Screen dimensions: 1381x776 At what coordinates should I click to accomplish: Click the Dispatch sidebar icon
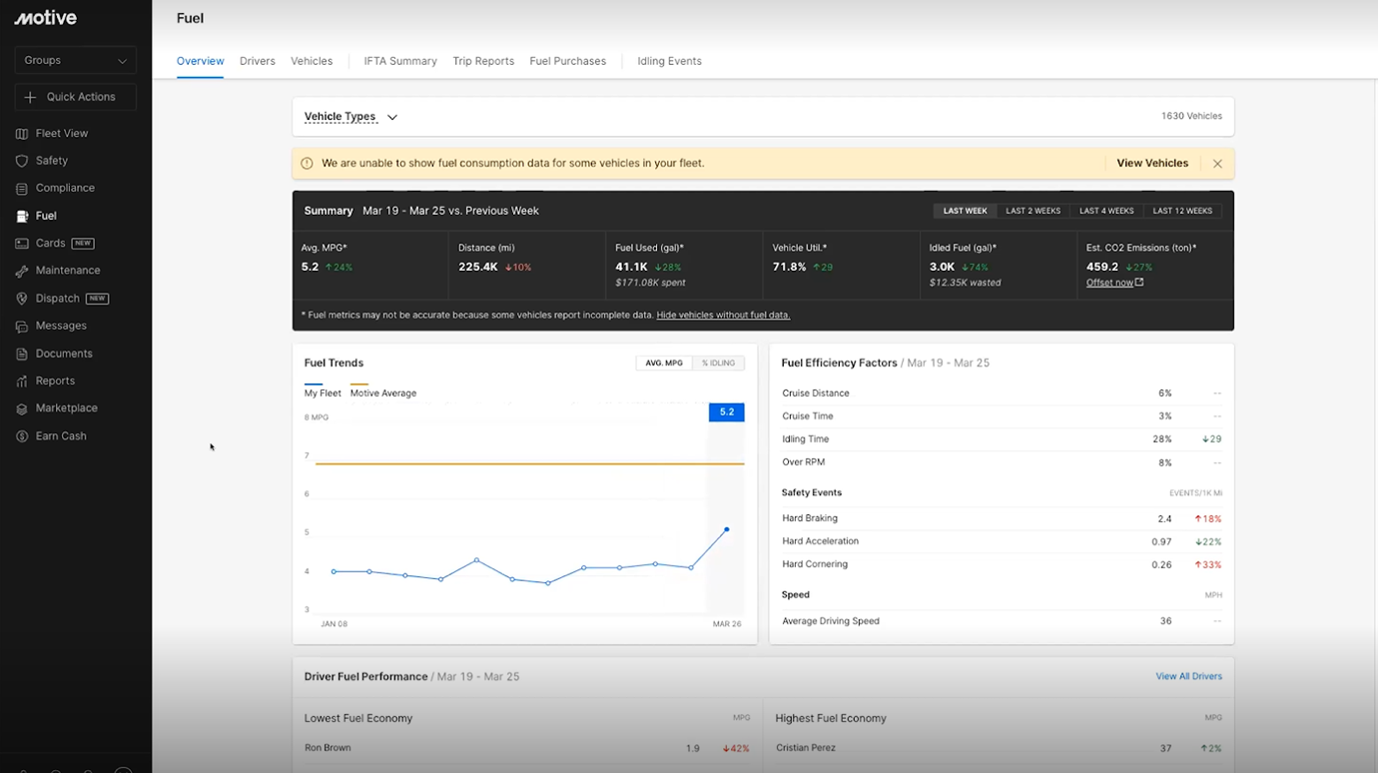tap(22, 299)
